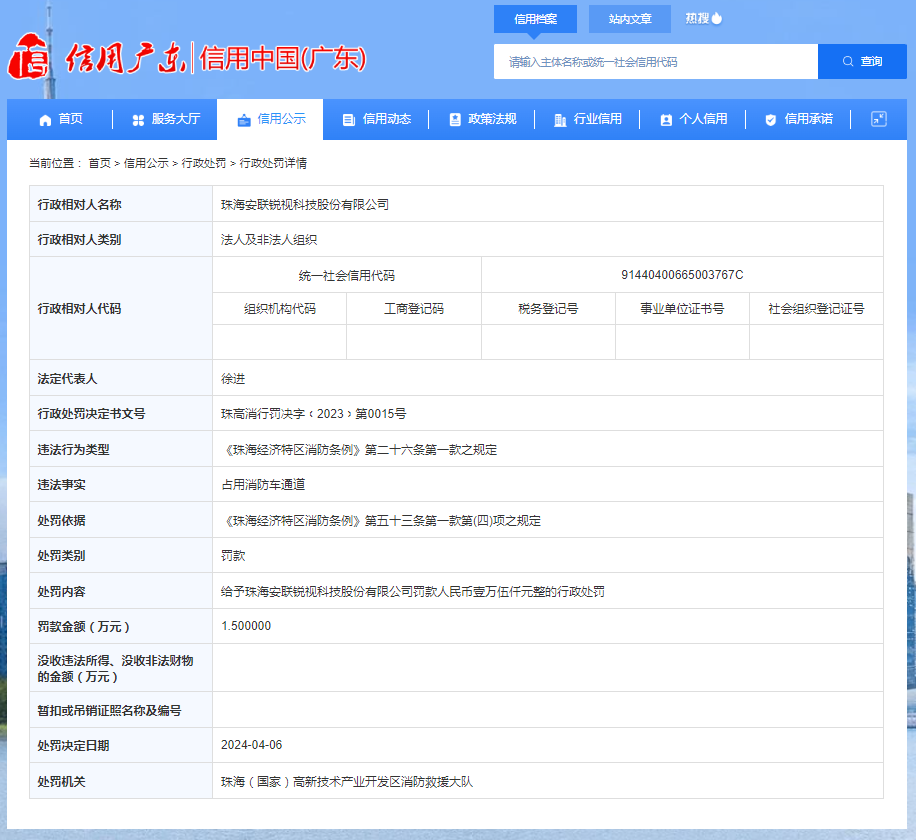Click the 罚款 penalty category value

[x=233, y=556]
